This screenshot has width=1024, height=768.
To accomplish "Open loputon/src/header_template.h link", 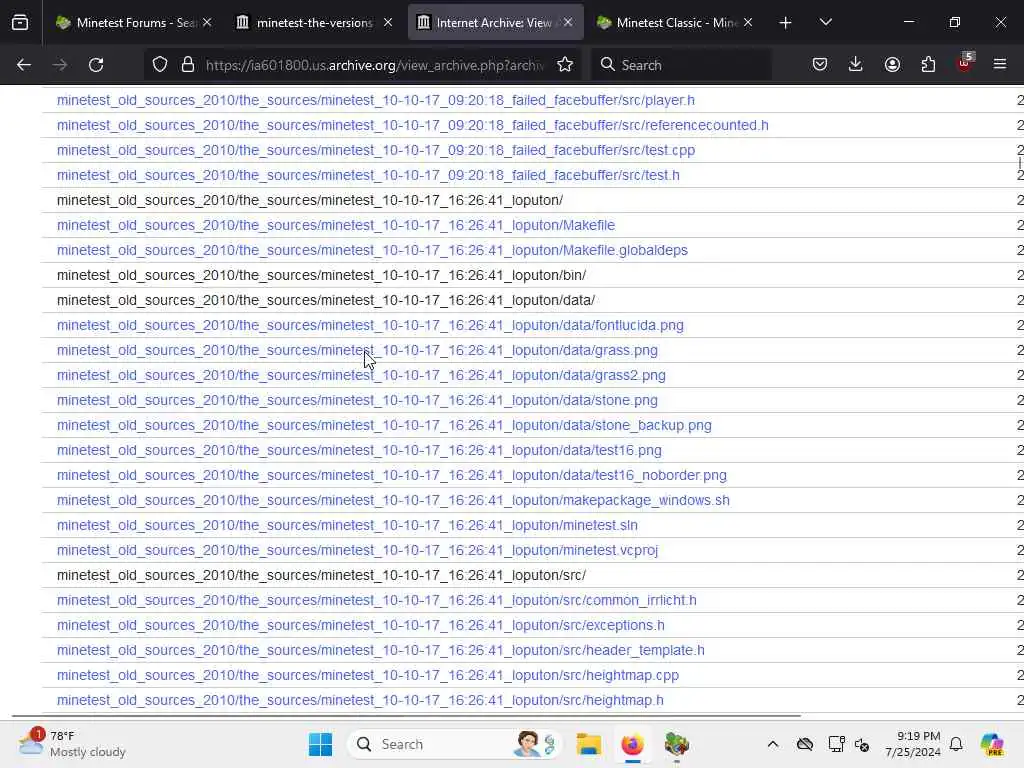I will coord(381,650).
